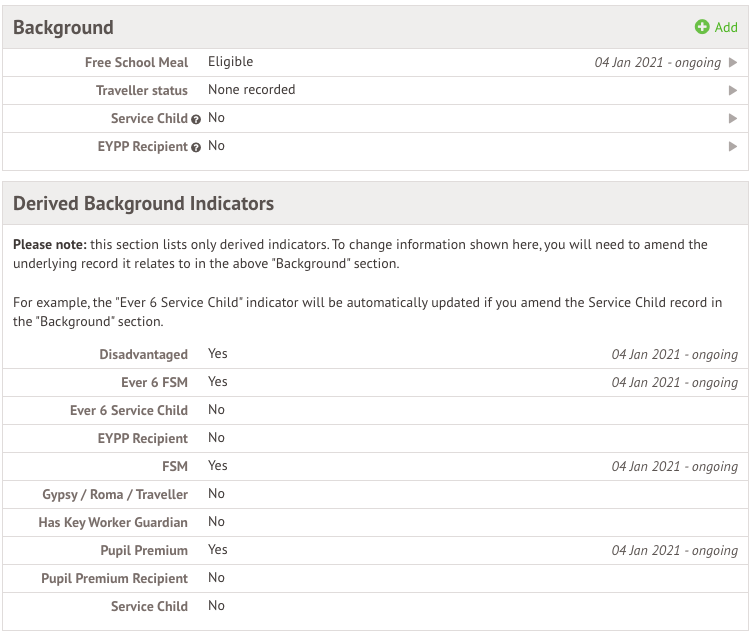
Task: Expand the Free School Meal row arrow
Action: click(733, 62)
